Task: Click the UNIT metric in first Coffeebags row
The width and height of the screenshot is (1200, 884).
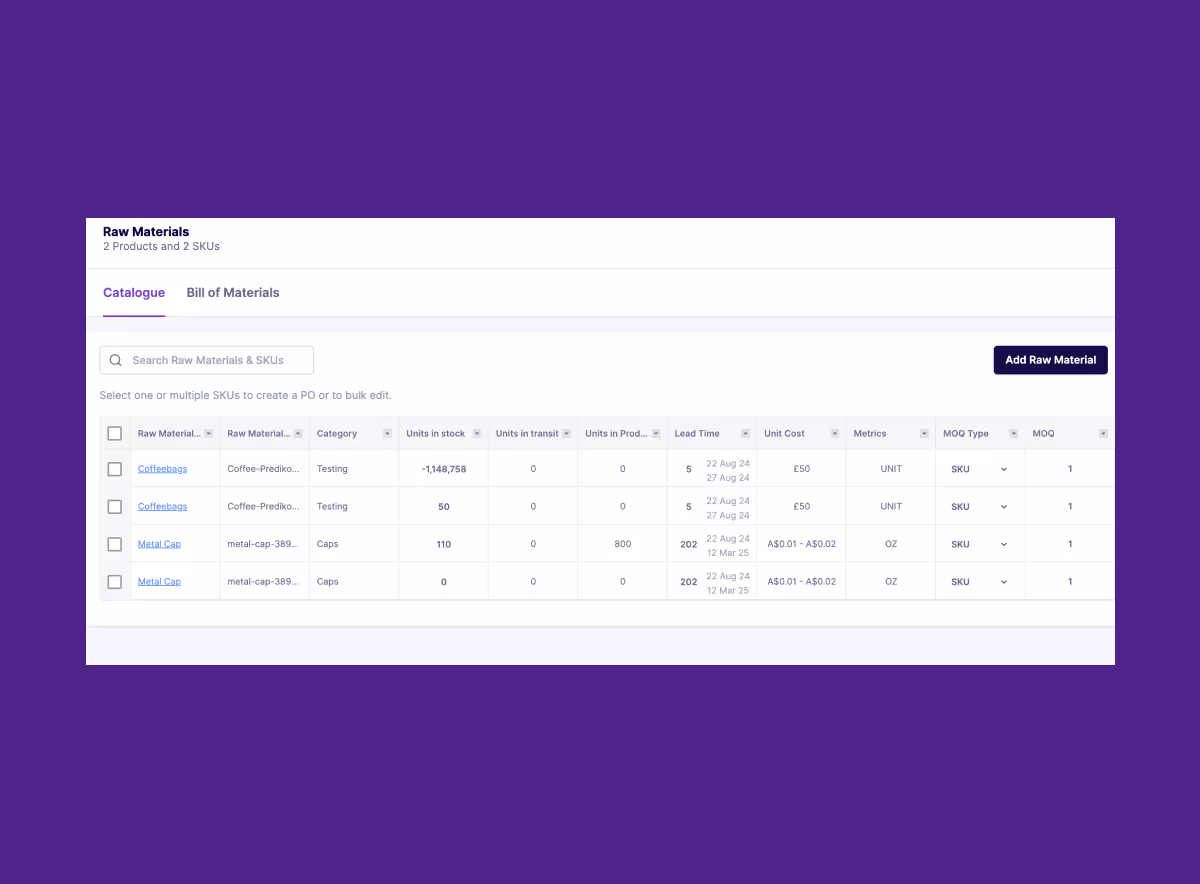Action: pyautogui.click(x=891, y=469)
